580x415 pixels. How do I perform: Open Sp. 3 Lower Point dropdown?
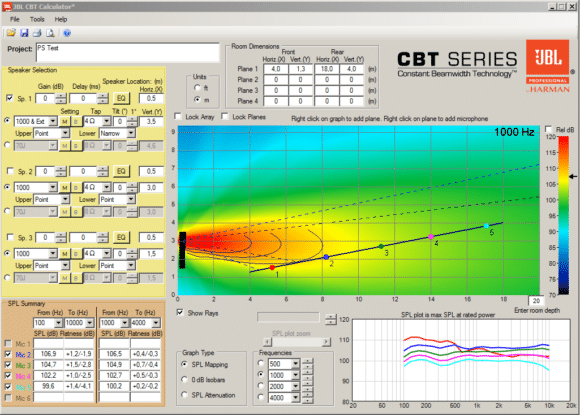coord(131,266)
